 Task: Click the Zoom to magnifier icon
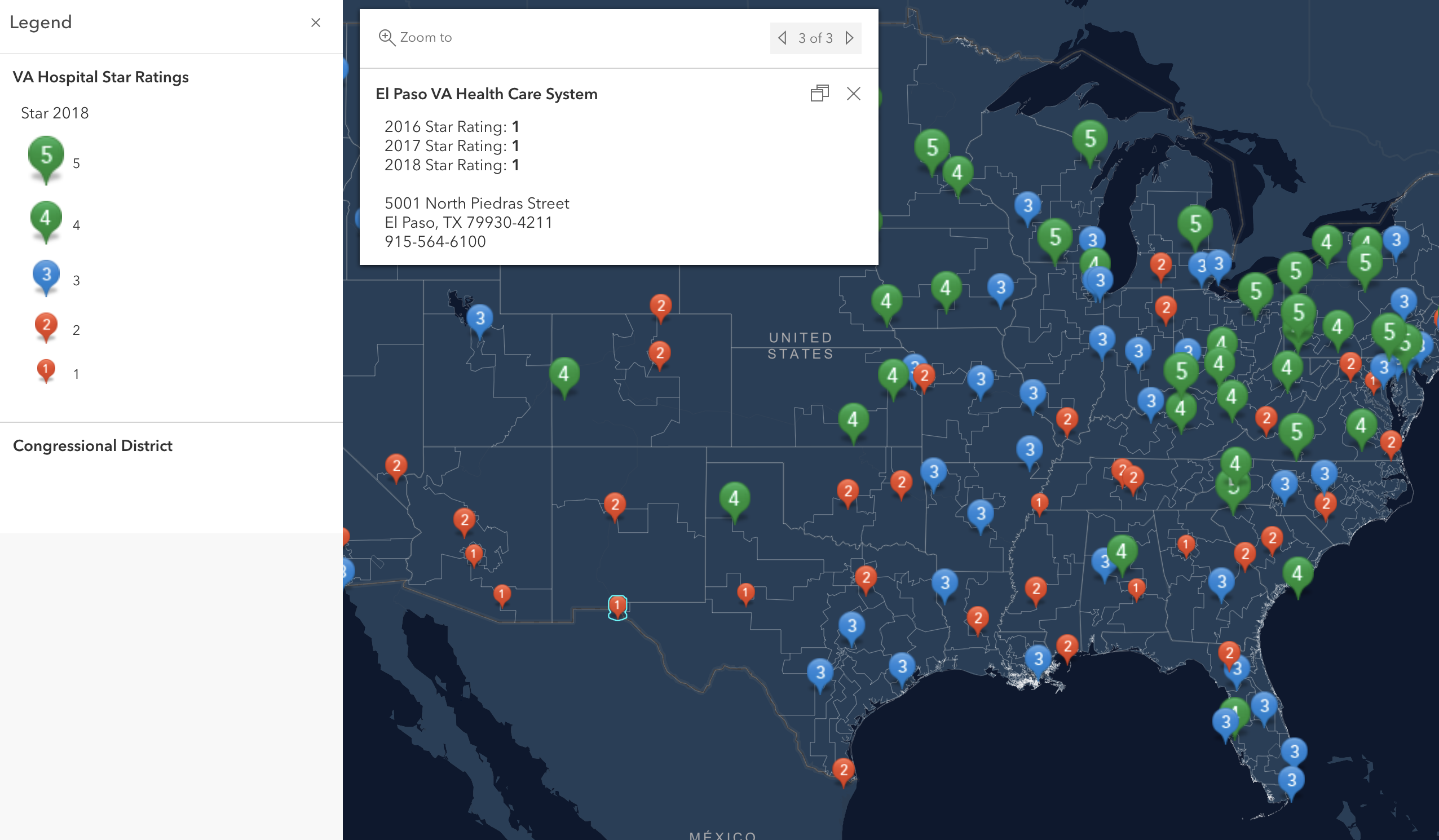pyautogui.click(x=387, y=38)
